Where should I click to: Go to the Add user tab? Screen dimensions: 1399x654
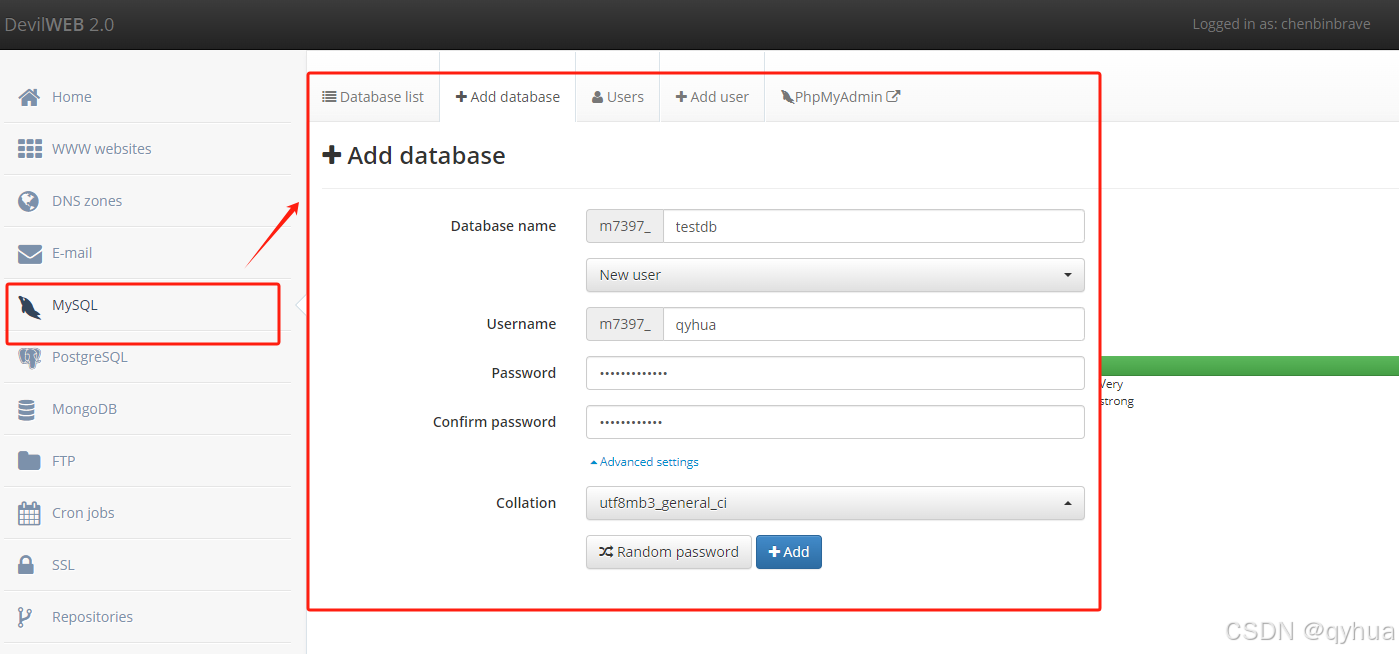point(711,97)
